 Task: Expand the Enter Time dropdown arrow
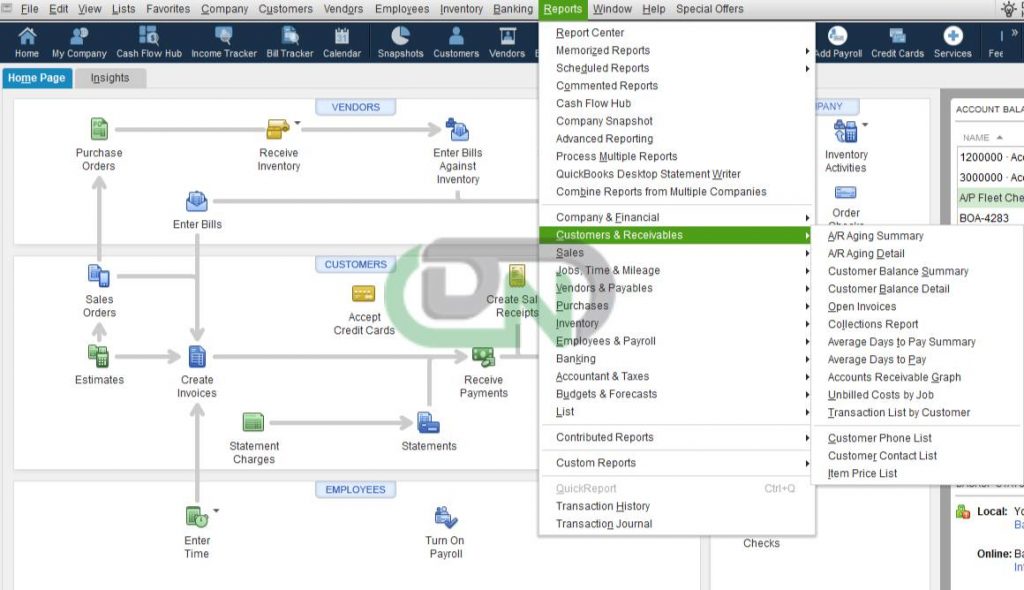216,511
